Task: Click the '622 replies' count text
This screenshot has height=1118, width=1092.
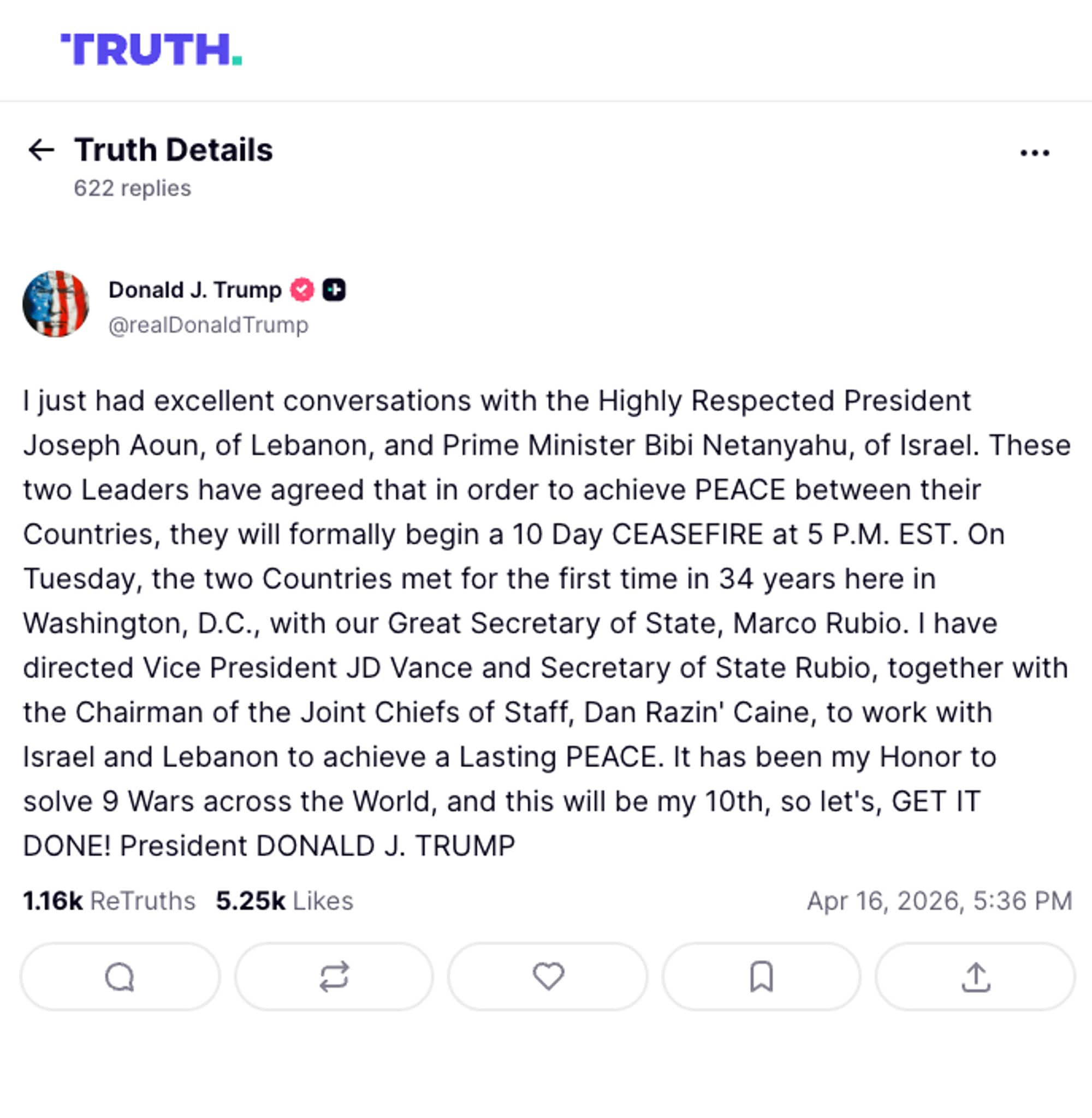Action: pyautogui.click(x=133, y=189)
